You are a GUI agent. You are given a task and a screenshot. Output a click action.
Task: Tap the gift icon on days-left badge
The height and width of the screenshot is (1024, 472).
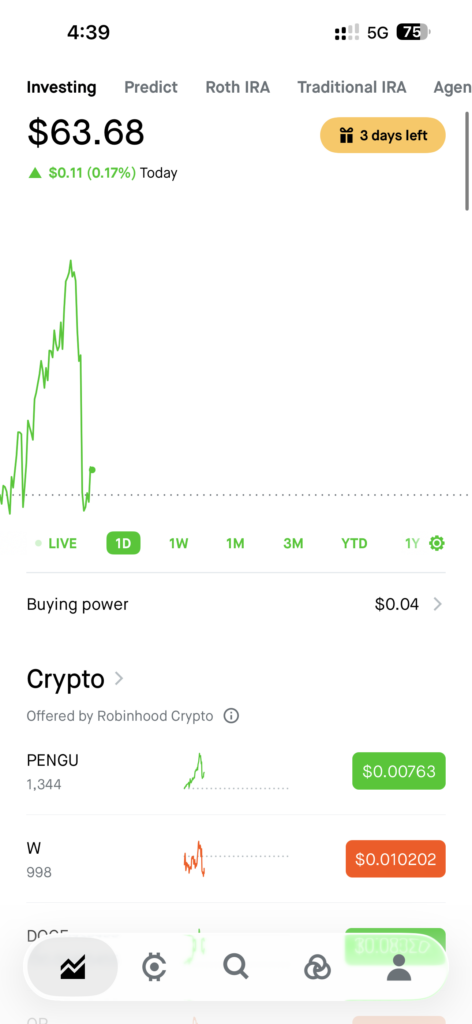pyautogui.click(x=346, y=136)
